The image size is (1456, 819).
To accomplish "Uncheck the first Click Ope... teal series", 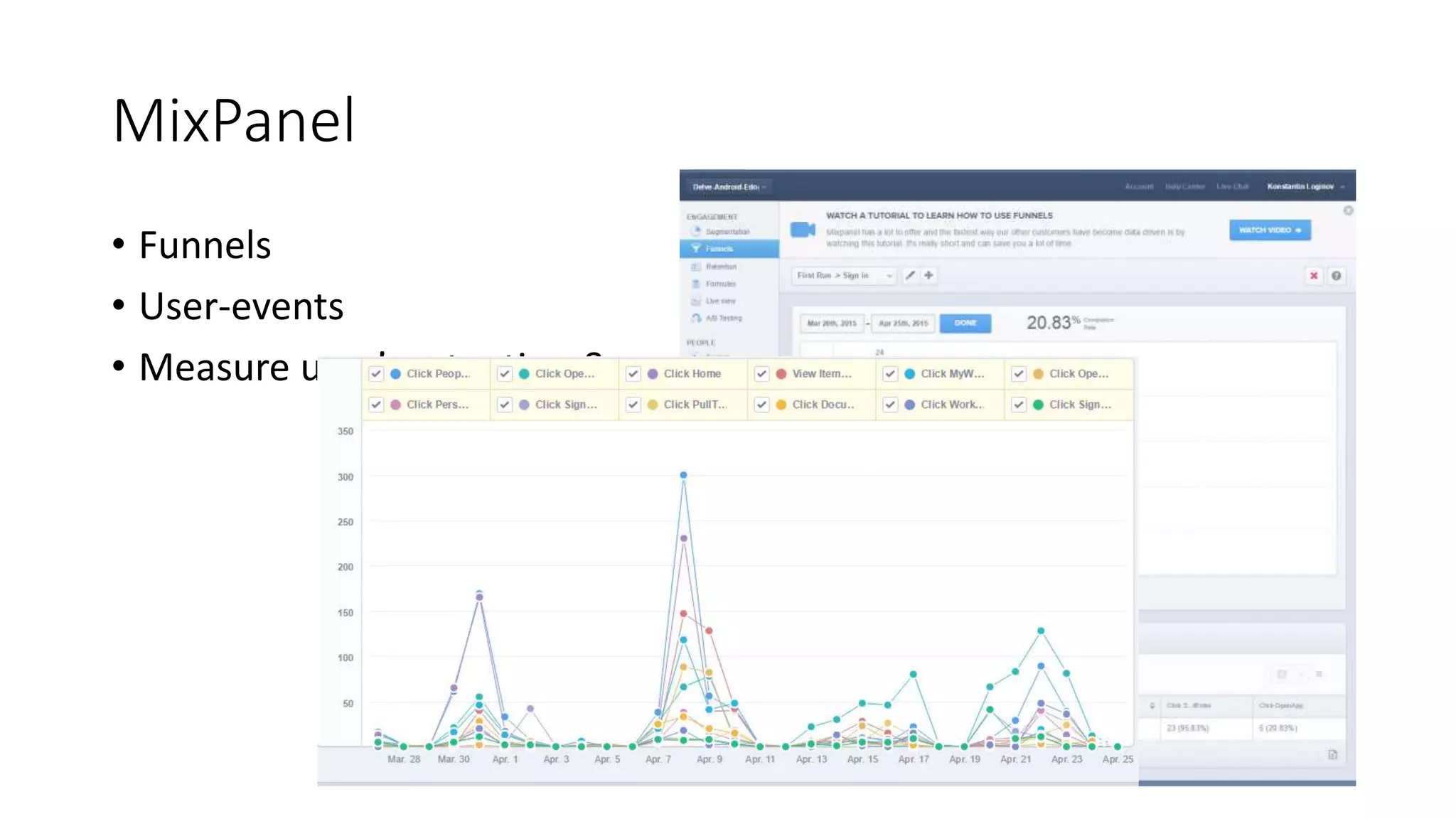I will click(505, 374).
